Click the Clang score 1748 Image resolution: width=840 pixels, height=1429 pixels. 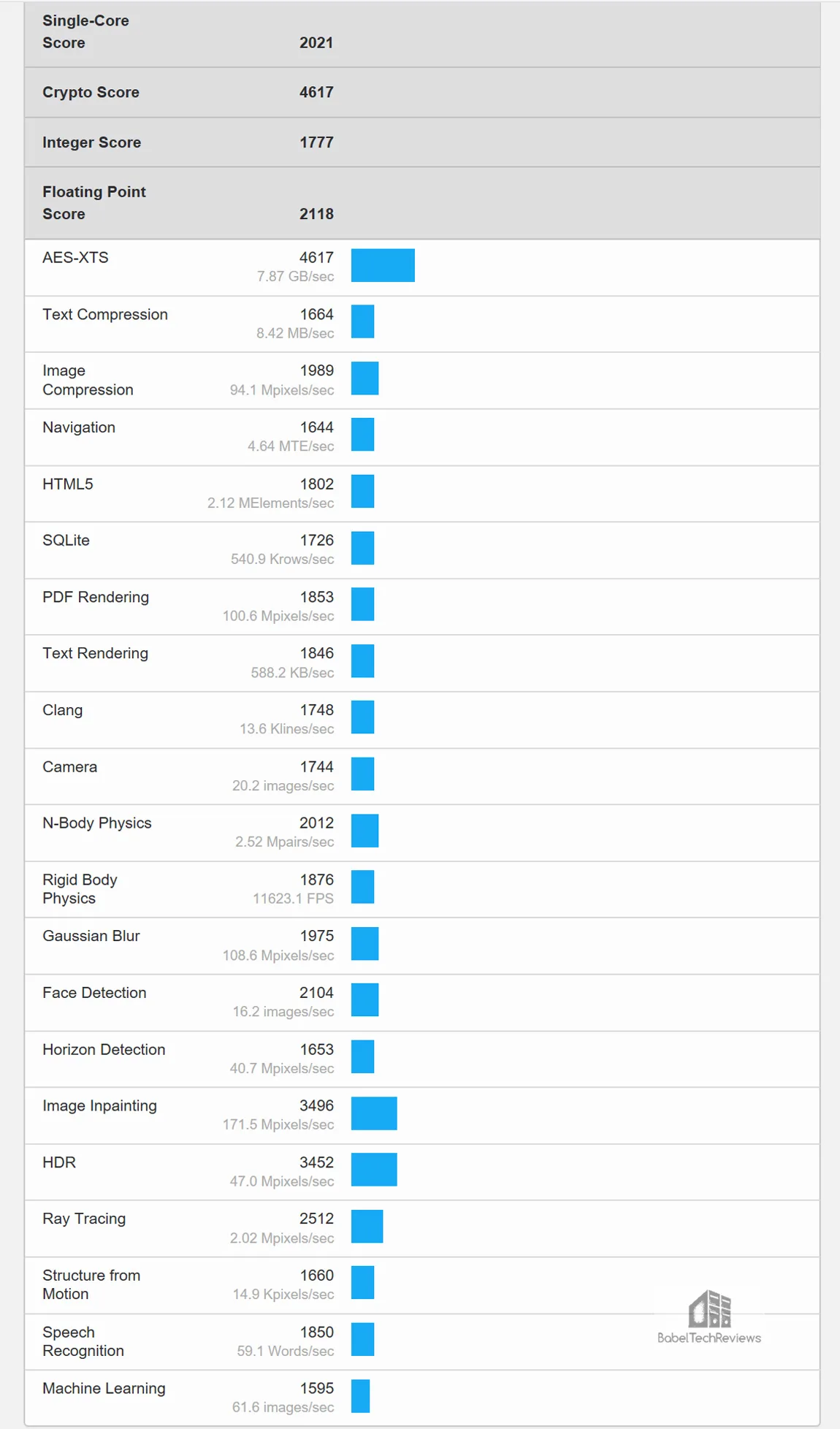(x=317, y=710)
